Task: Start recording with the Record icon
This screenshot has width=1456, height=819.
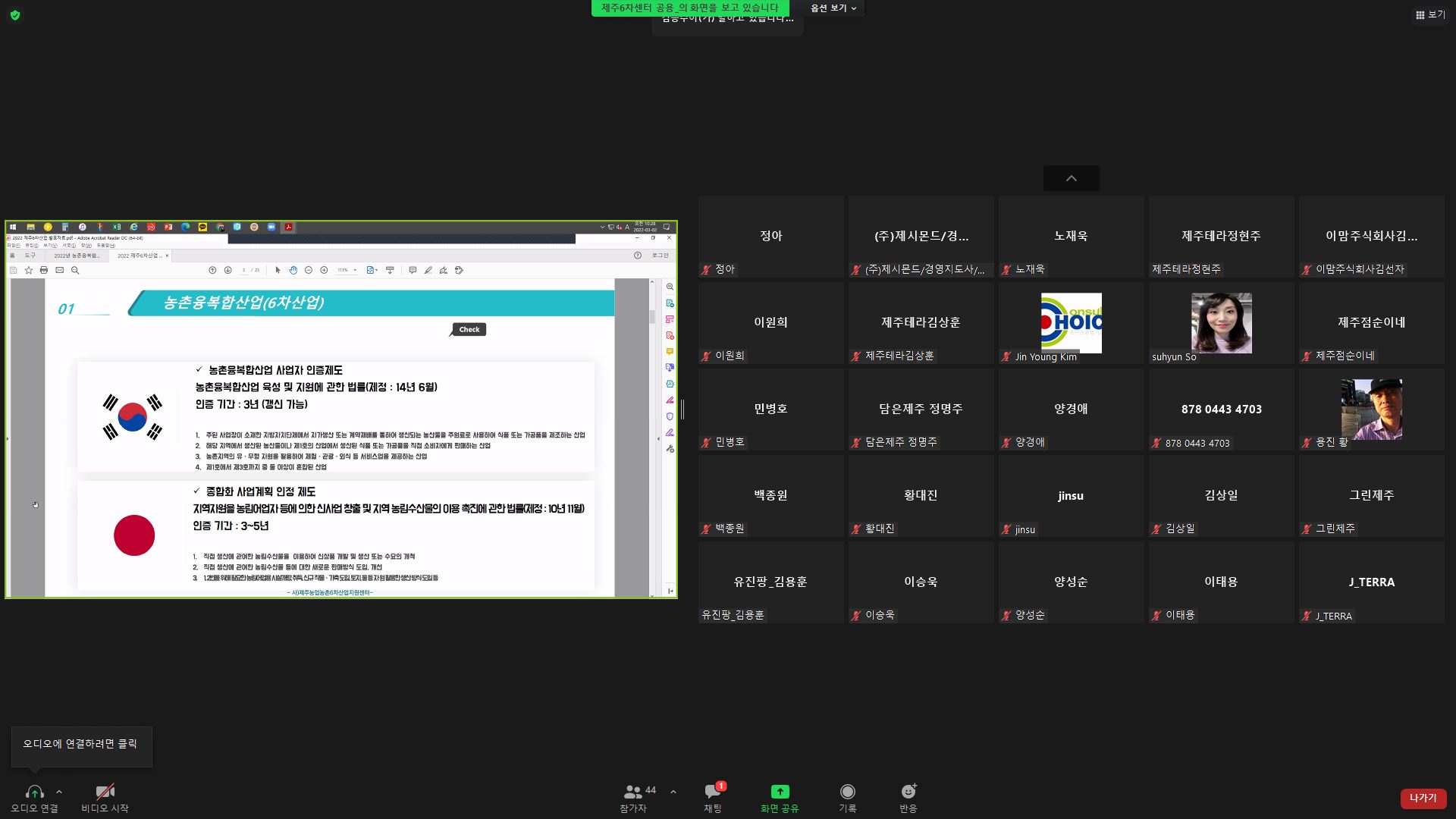Action: [x=847, y=792]
